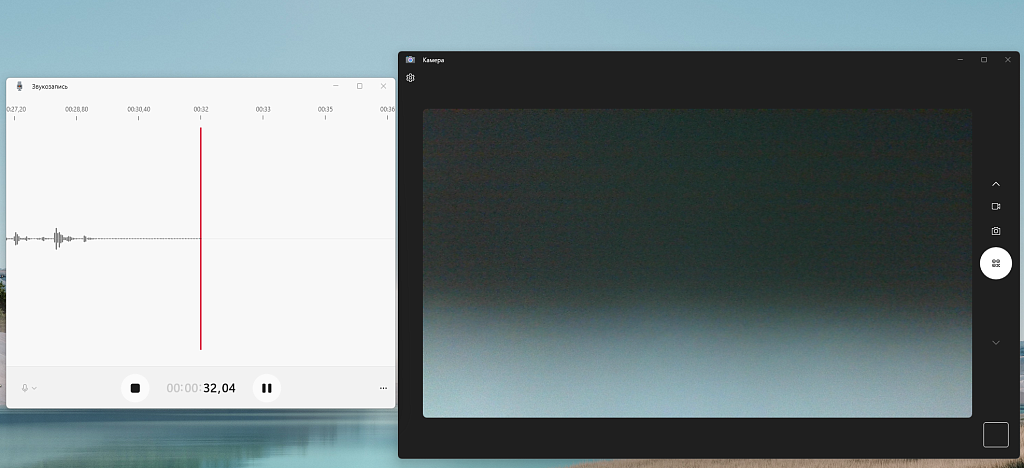Open the microphone selection dropdown
The width and height of the screenshot is (1024, 468).
point(29,388)
